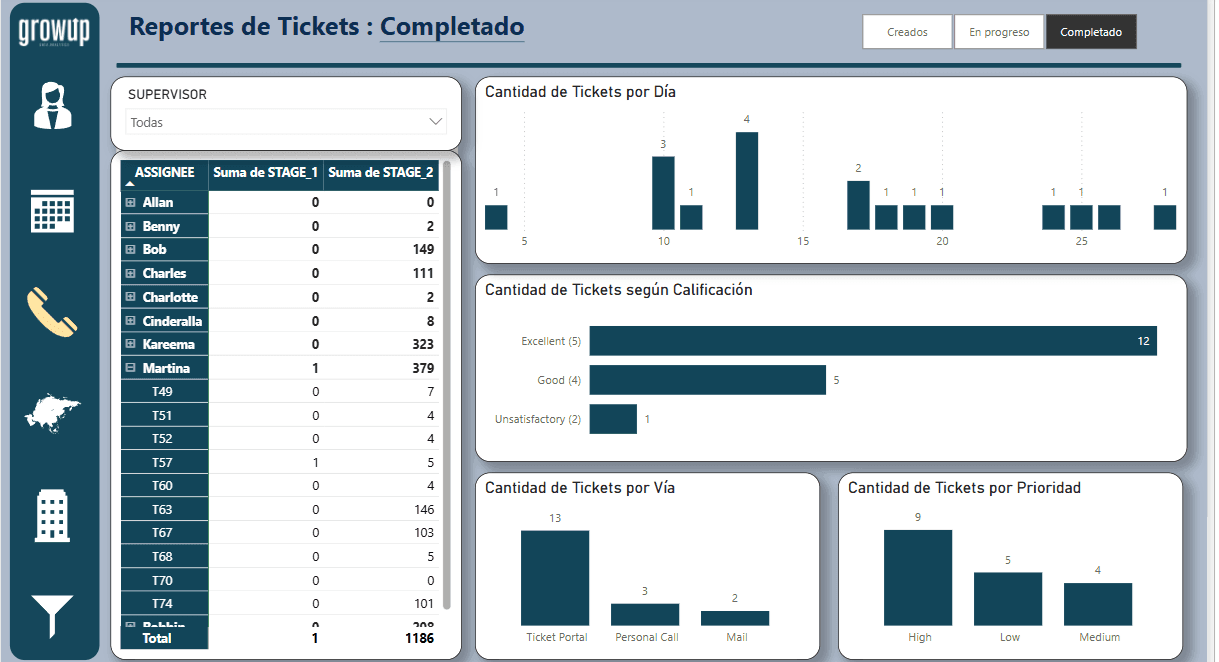Open the SUPERVISOR dropdown
1219x662 pixels.
pos(286,122)
